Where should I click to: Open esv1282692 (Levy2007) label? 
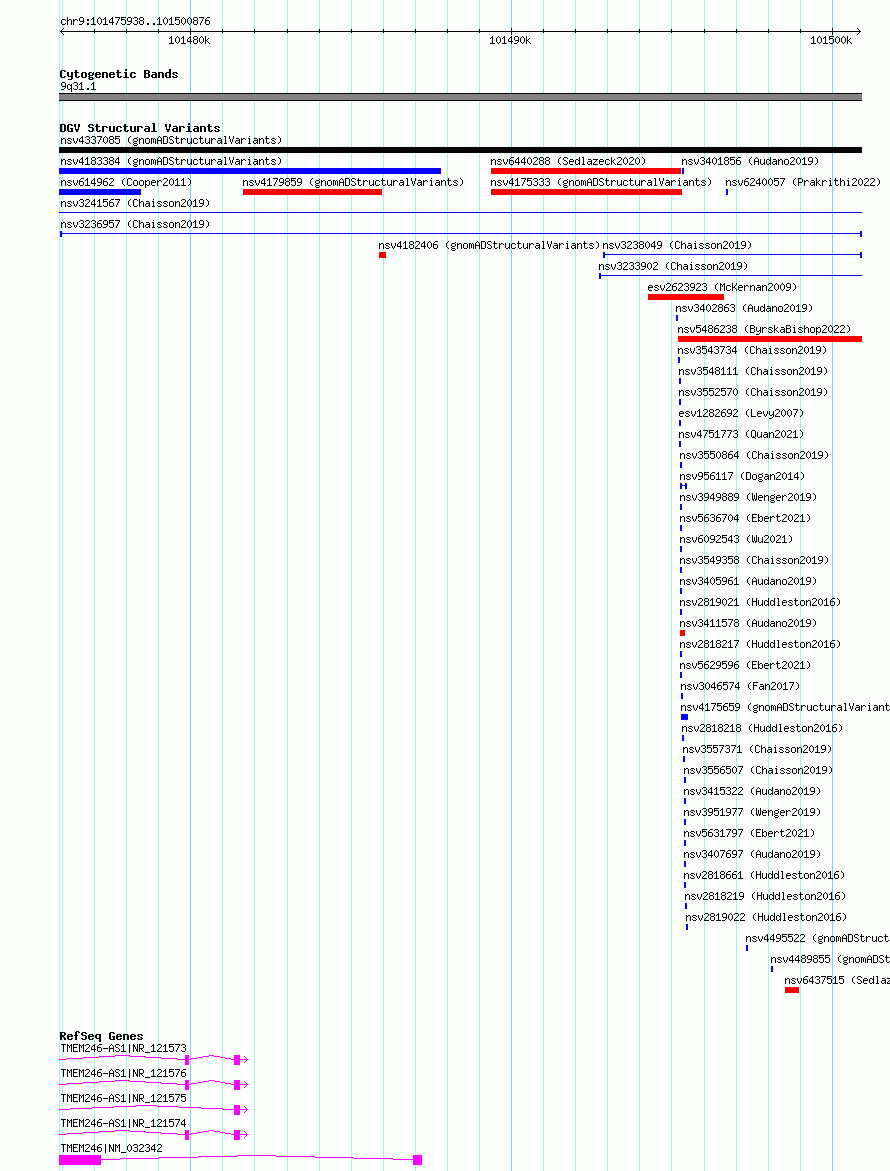pos(741,413)
